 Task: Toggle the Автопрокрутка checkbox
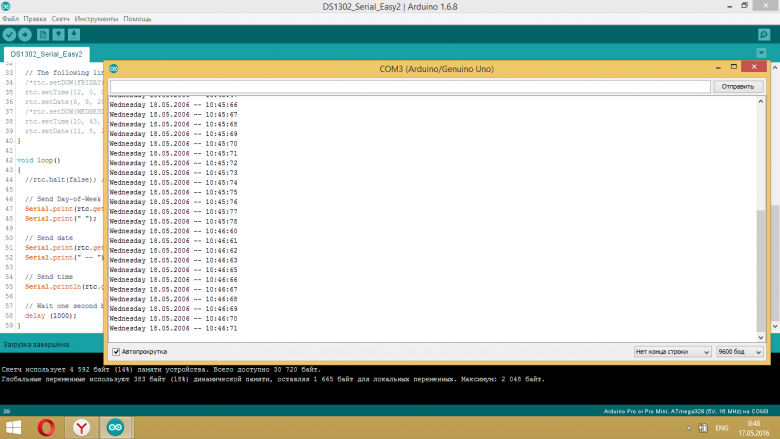[x=116, y=351]
